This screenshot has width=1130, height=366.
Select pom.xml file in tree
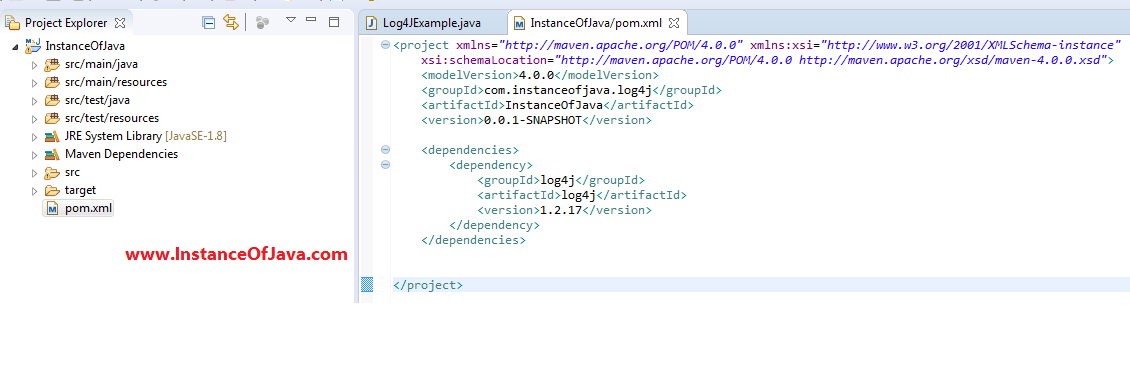click(88, 208)
